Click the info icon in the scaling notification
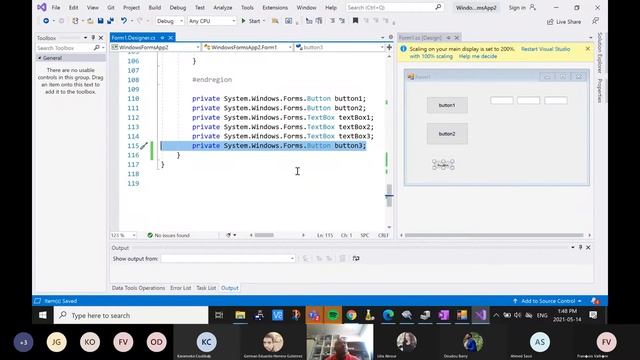Viewport: 640px width, 360px height. tap(403, 49)
